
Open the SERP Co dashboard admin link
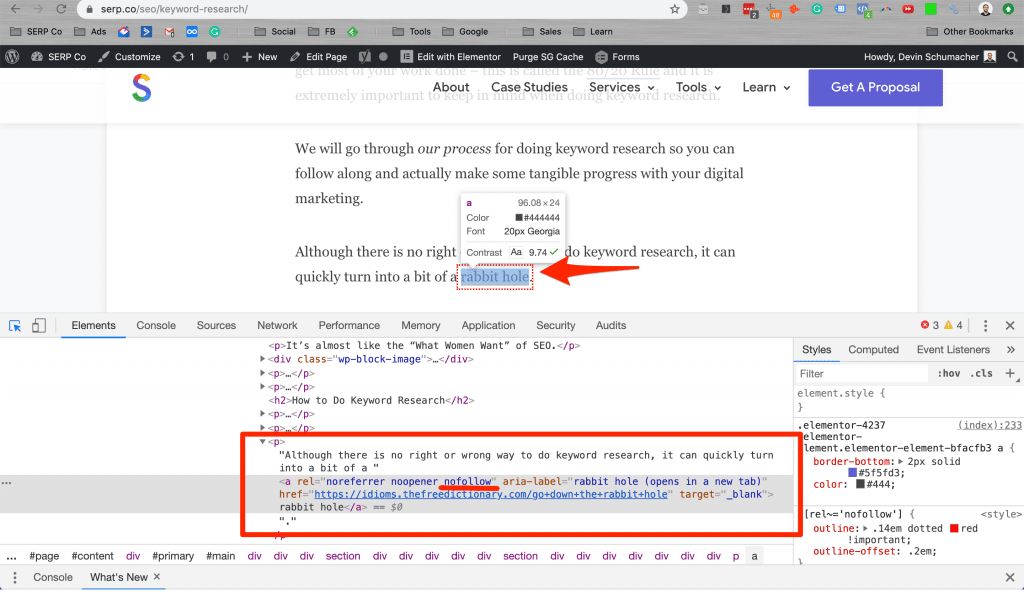58,57
